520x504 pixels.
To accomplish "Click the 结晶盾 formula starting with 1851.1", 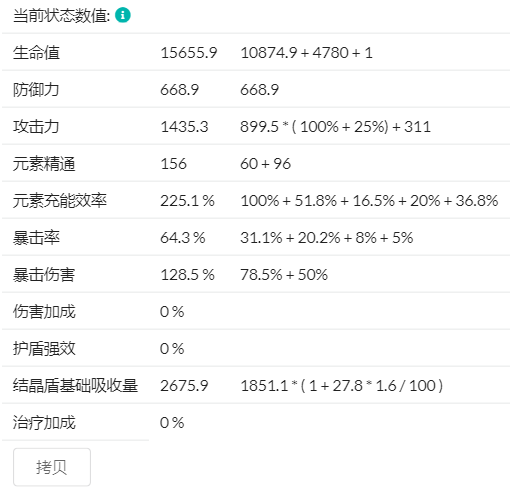I will 342,386.
